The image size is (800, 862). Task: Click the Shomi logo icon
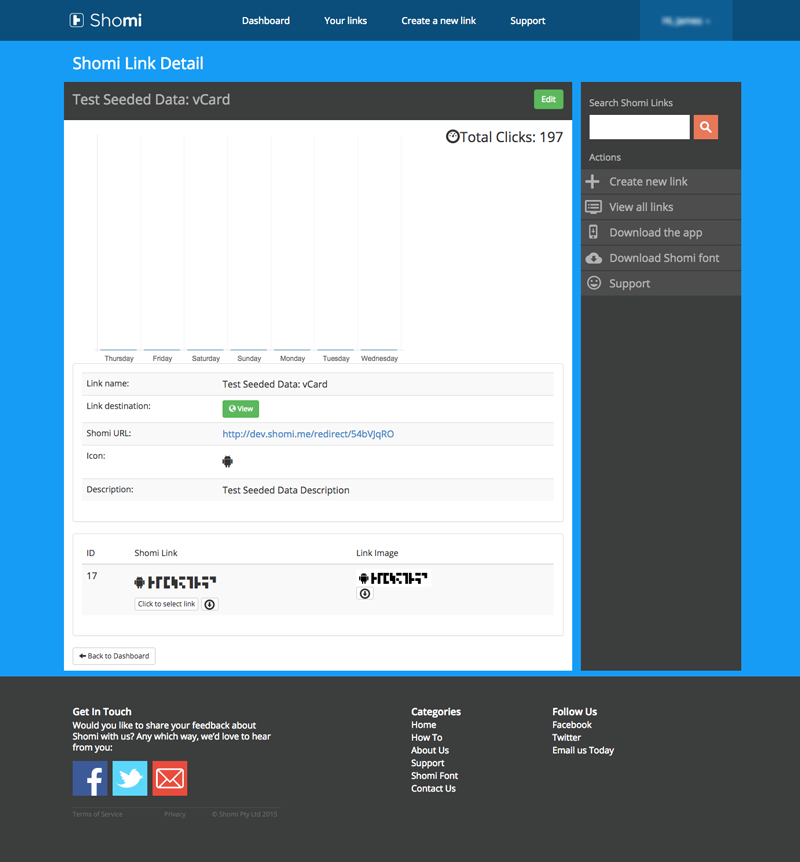(x=76, y=20)
